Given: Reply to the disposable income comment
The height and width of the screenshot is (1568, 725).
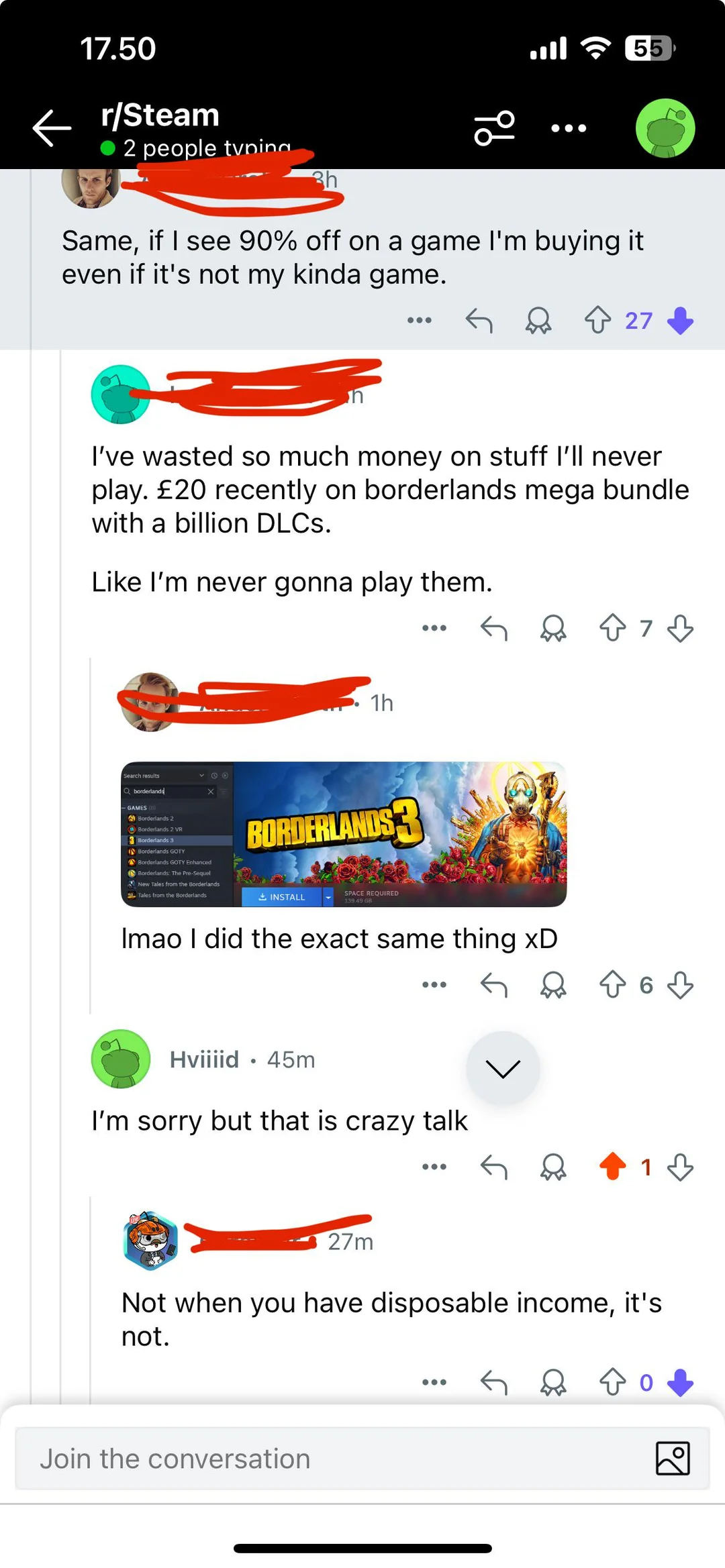Looking at the screenshot, I should coord(494,1382).
